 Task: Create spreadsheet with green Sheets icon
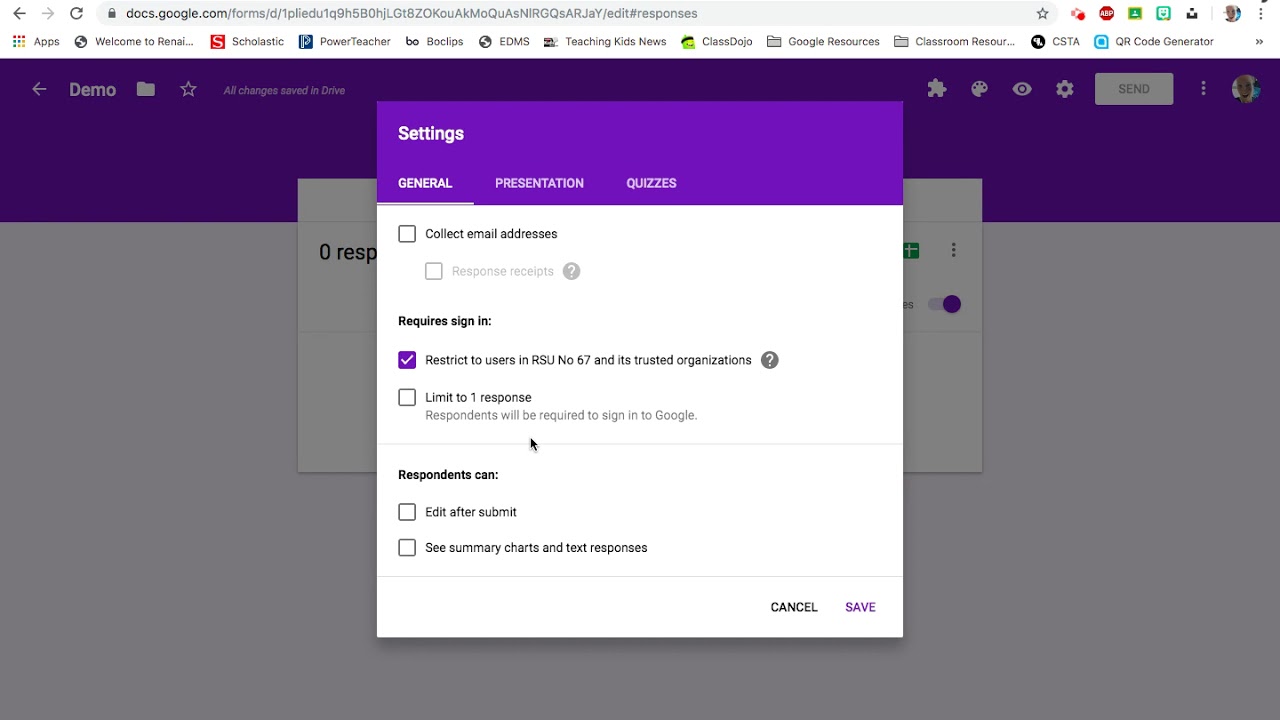(911, 251)
